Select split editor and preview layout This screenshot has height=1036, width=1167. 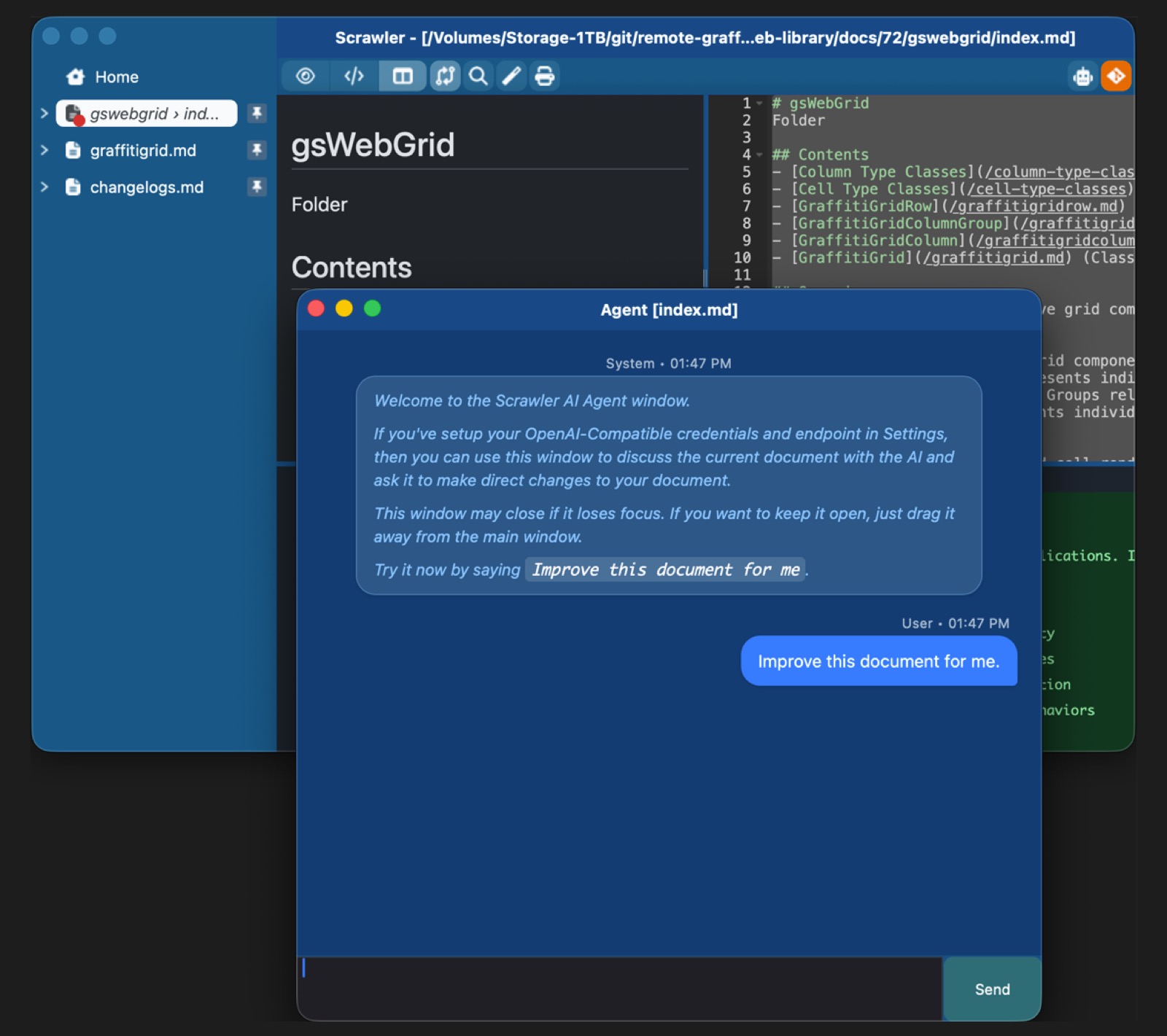click(x=403, y=76)
